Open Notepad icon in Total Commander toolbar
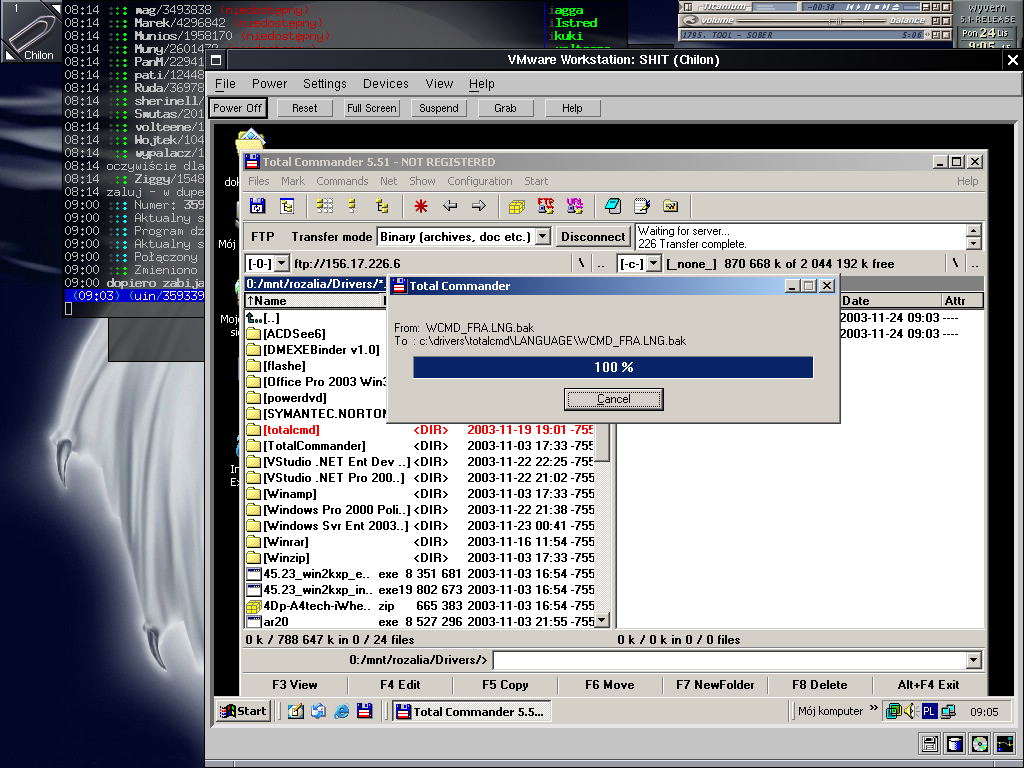The width and height of the screenshot is (1024, 768). tap(642, 206)
